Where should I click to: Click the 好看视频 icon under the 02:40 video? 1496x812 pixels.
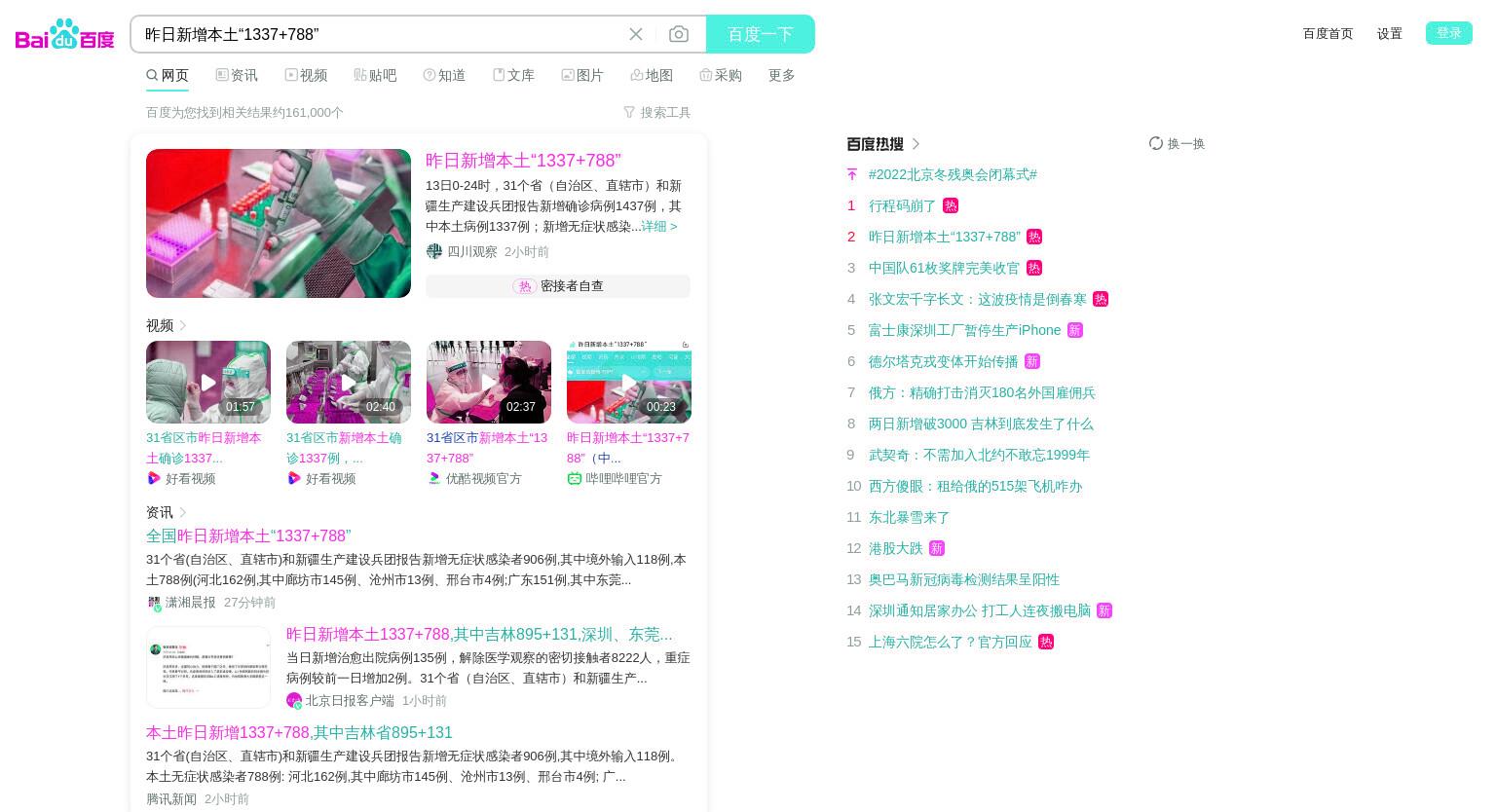click(294, 478)
